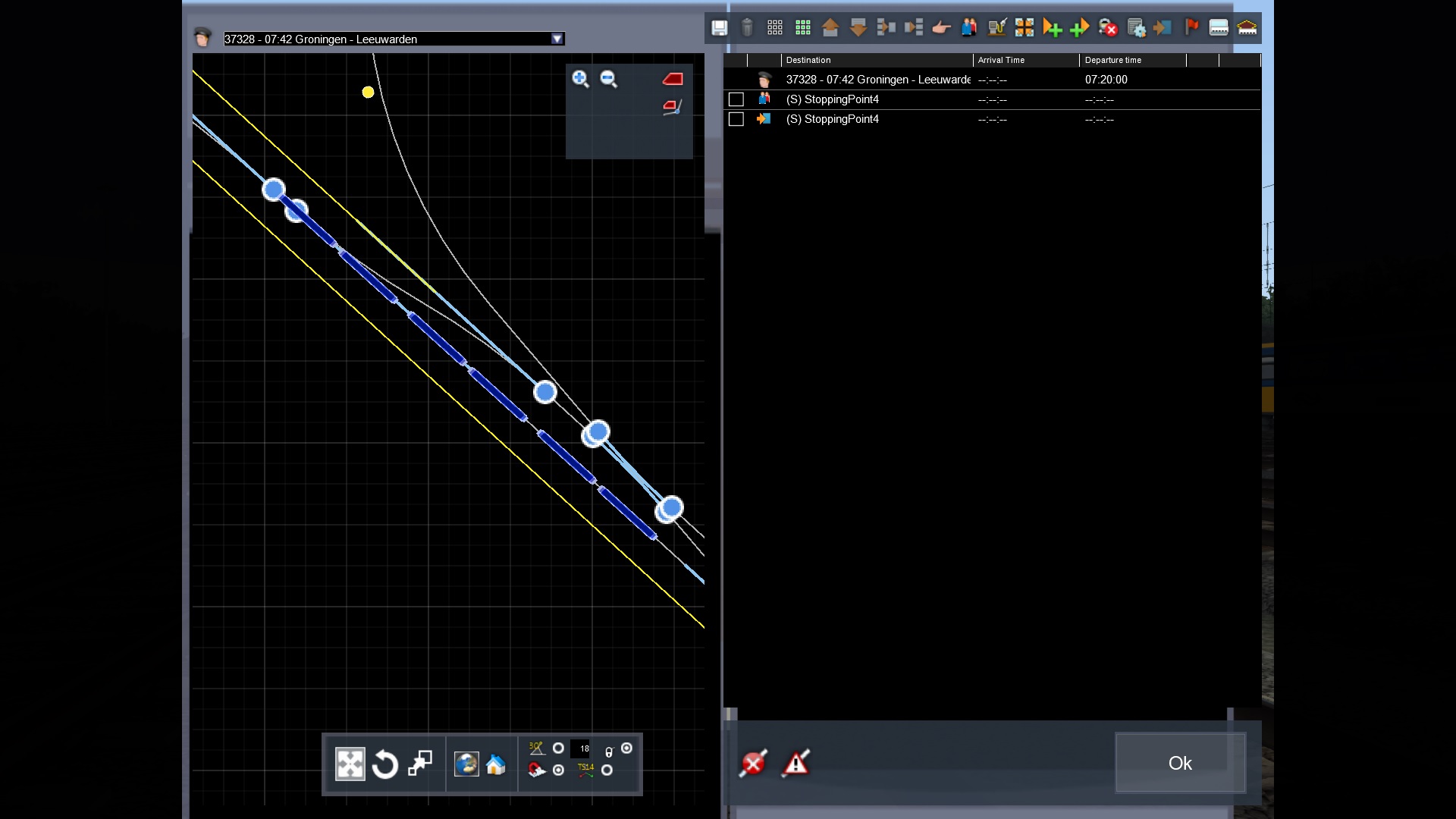Image resolution: width=1456 pixels, height=819 pixels.
Task: Click the yellow marker dot on the map
Action: click(x=368, y=93)
